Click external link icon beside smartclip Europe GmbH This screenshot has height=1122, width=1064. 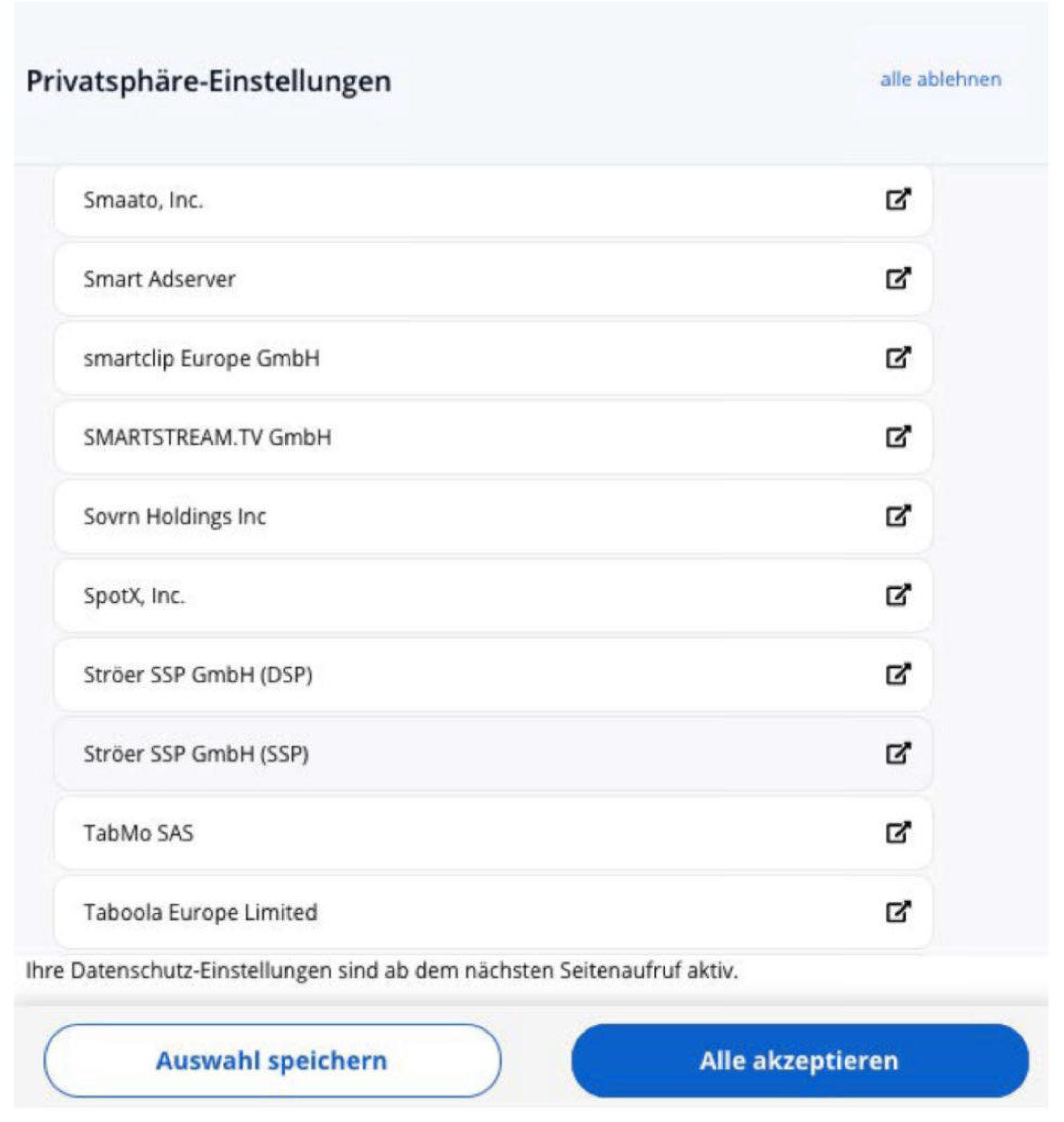(898, 358)
